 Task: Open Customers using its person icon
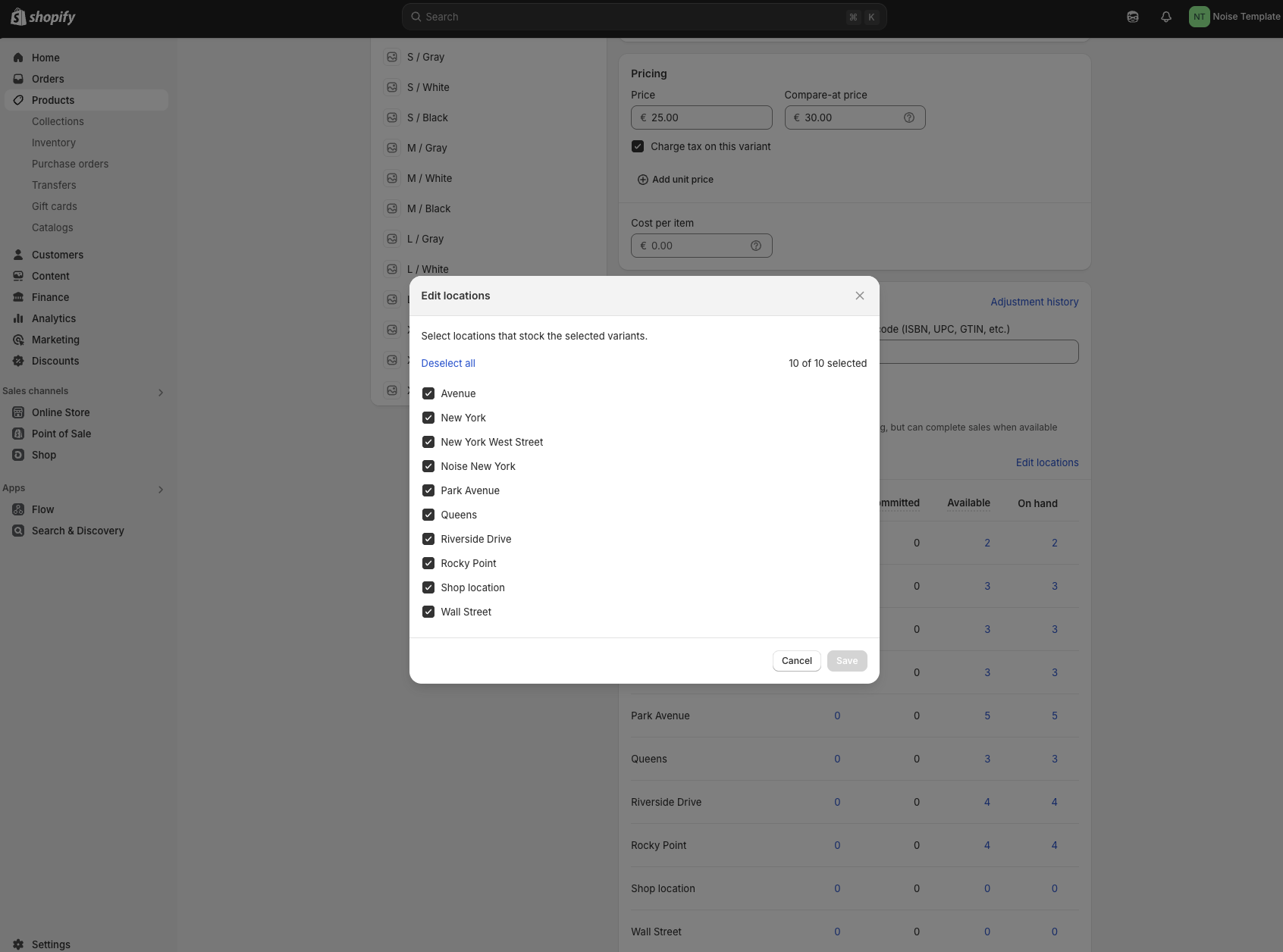point(17,255)
